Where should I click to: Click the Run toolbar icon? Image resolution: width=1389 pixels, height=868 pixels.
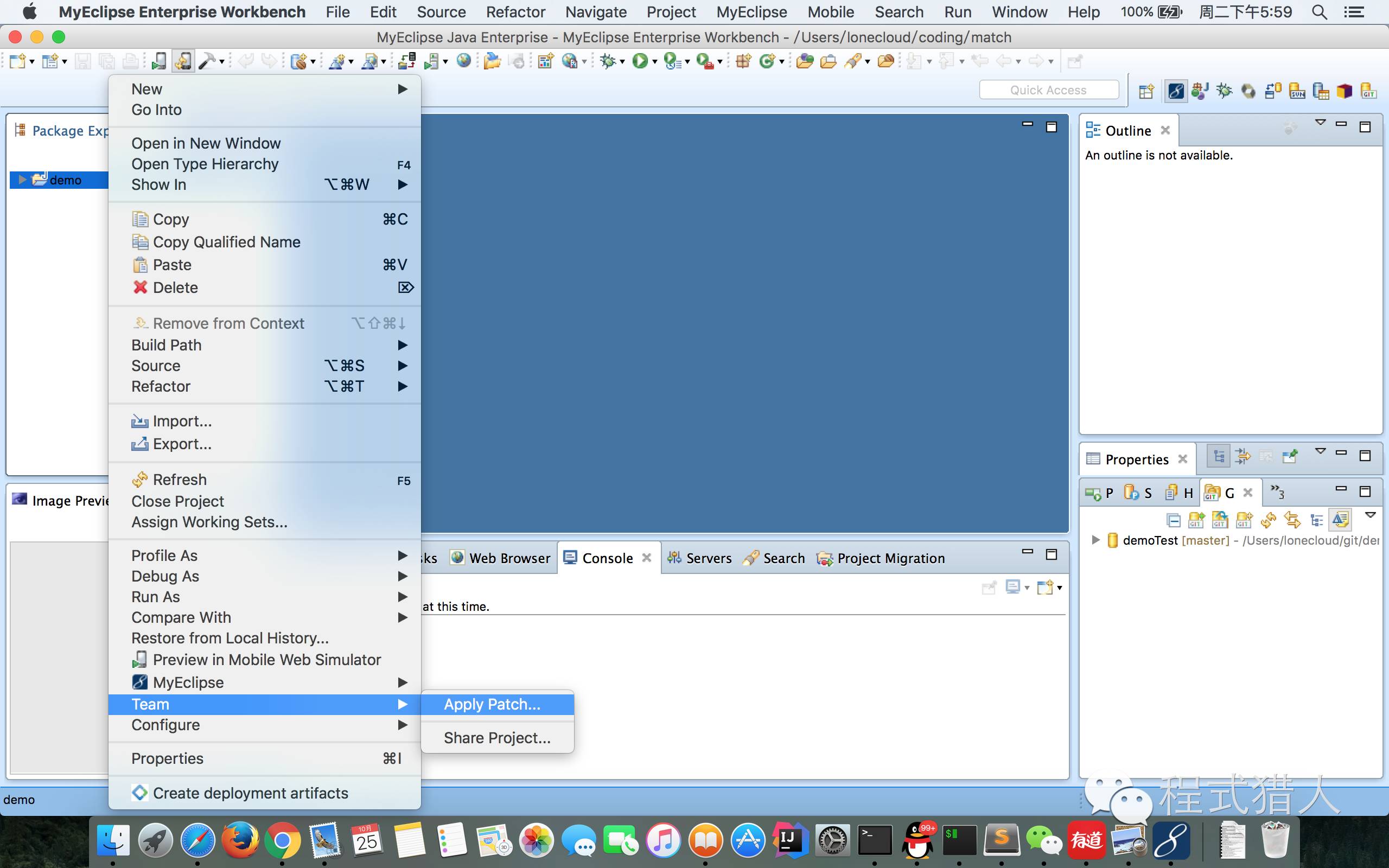639,61
